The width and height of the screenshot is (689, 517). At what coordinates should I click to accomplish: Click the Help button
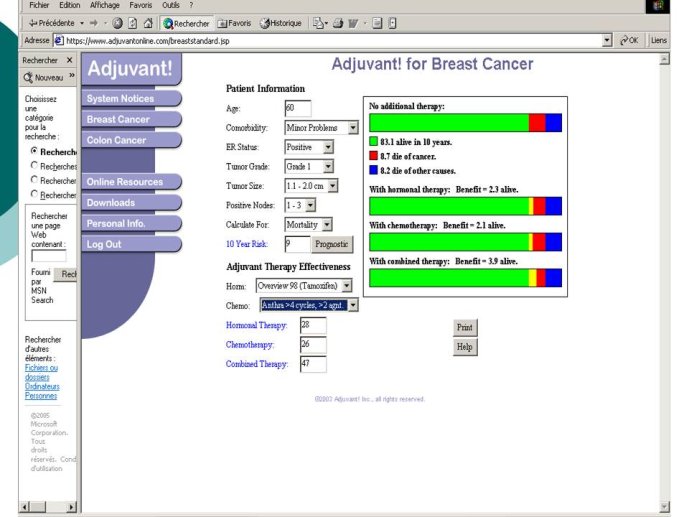465,347
